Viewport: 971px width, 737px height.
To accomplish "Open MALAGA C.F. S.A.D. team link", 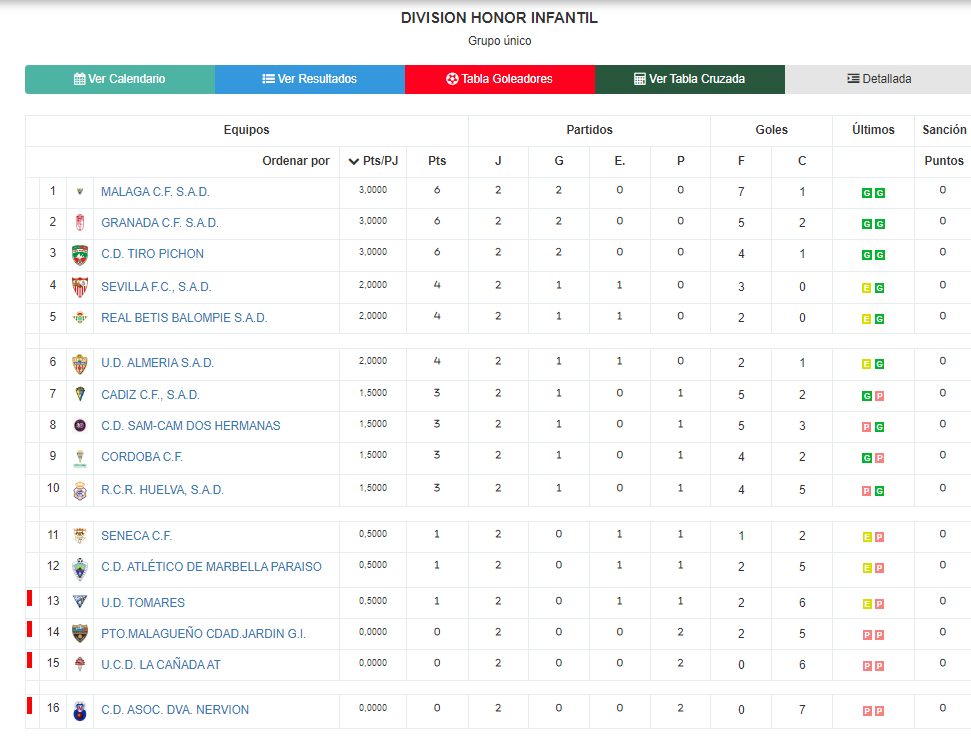I will pyautogui.click(x=155, y=192).
